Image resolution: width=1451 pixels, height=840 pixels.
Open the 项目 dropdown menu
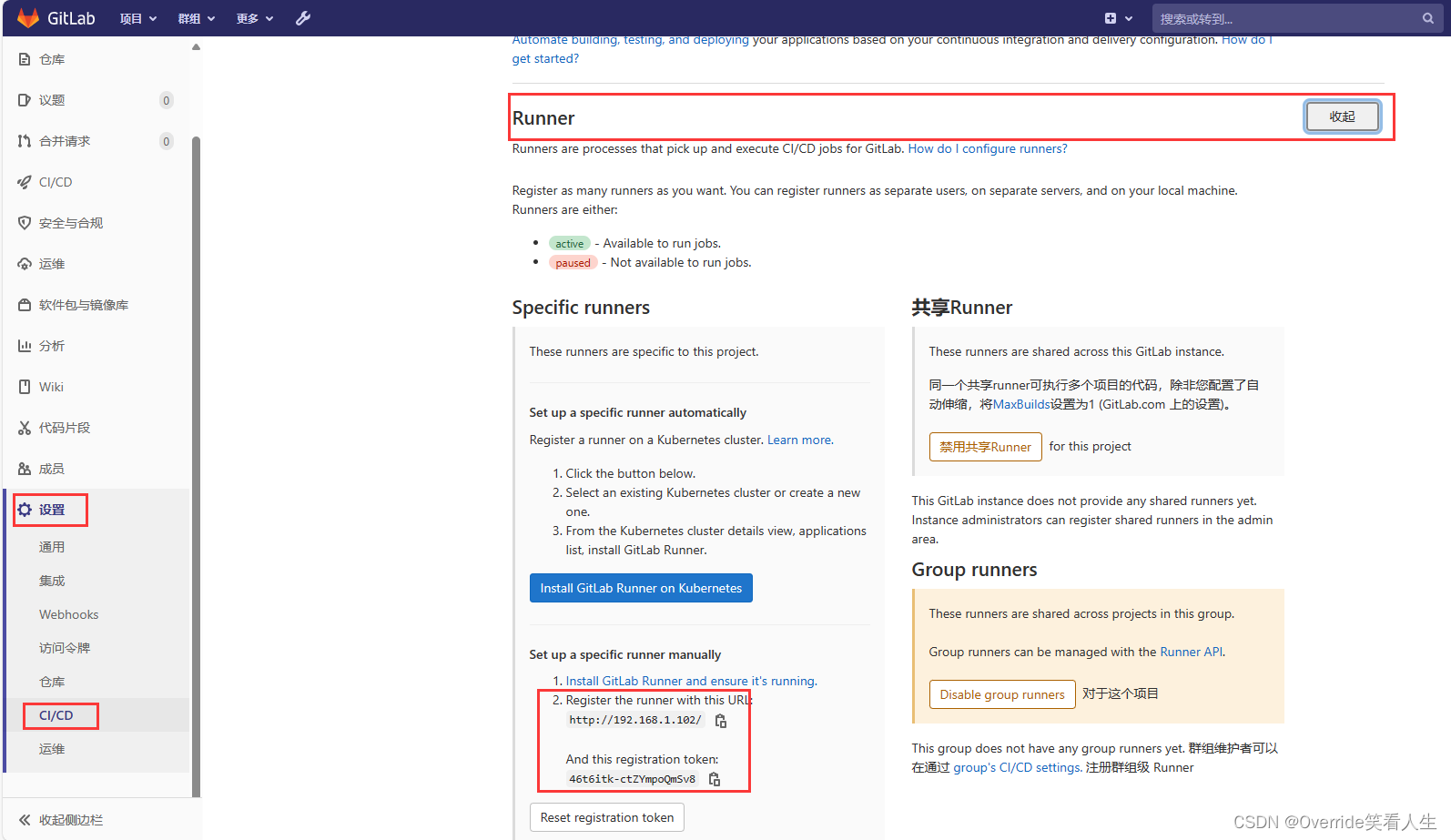click(x=138, y=18)
